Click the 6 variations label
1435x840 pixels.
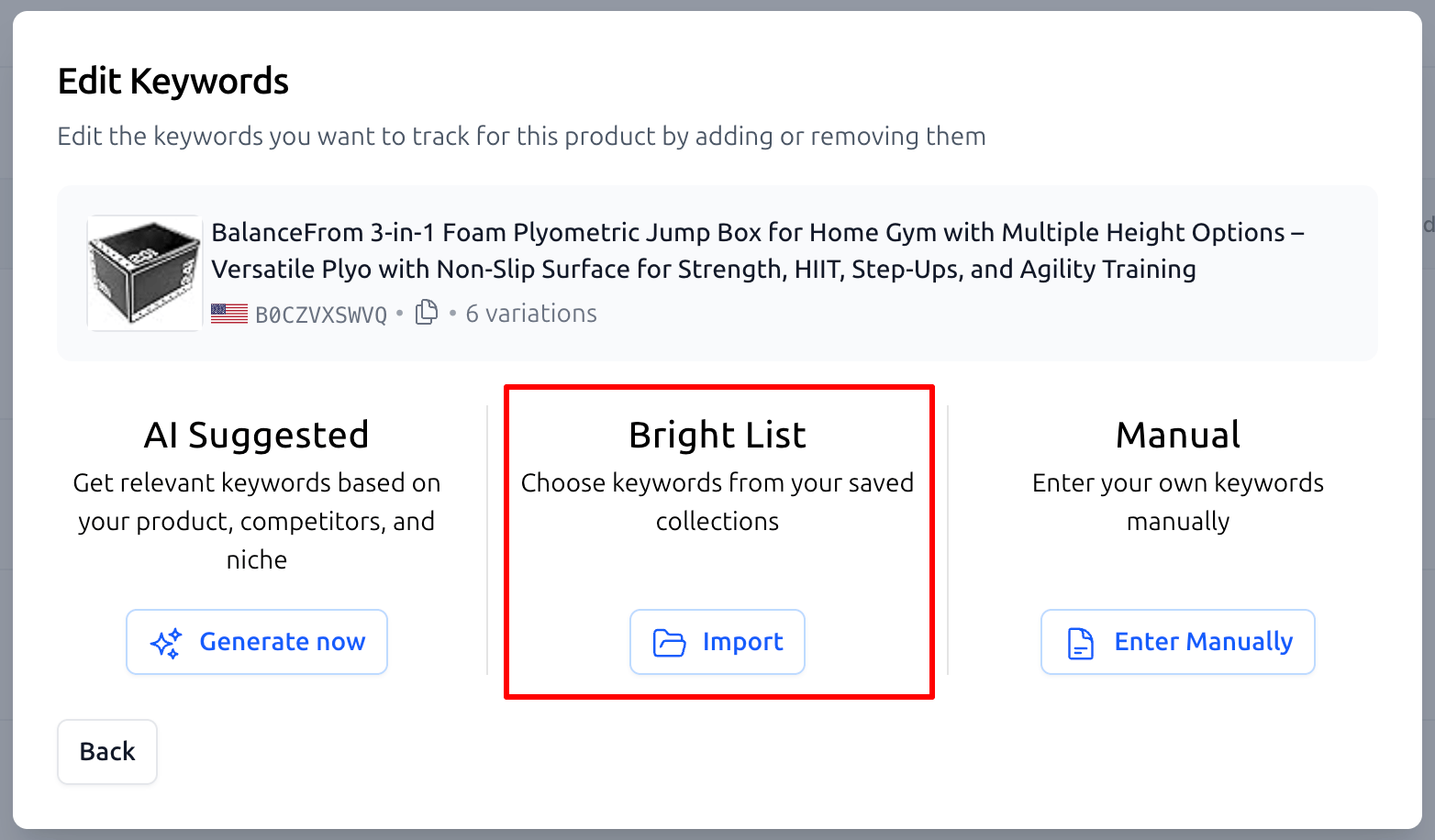[x=531, y=314]
